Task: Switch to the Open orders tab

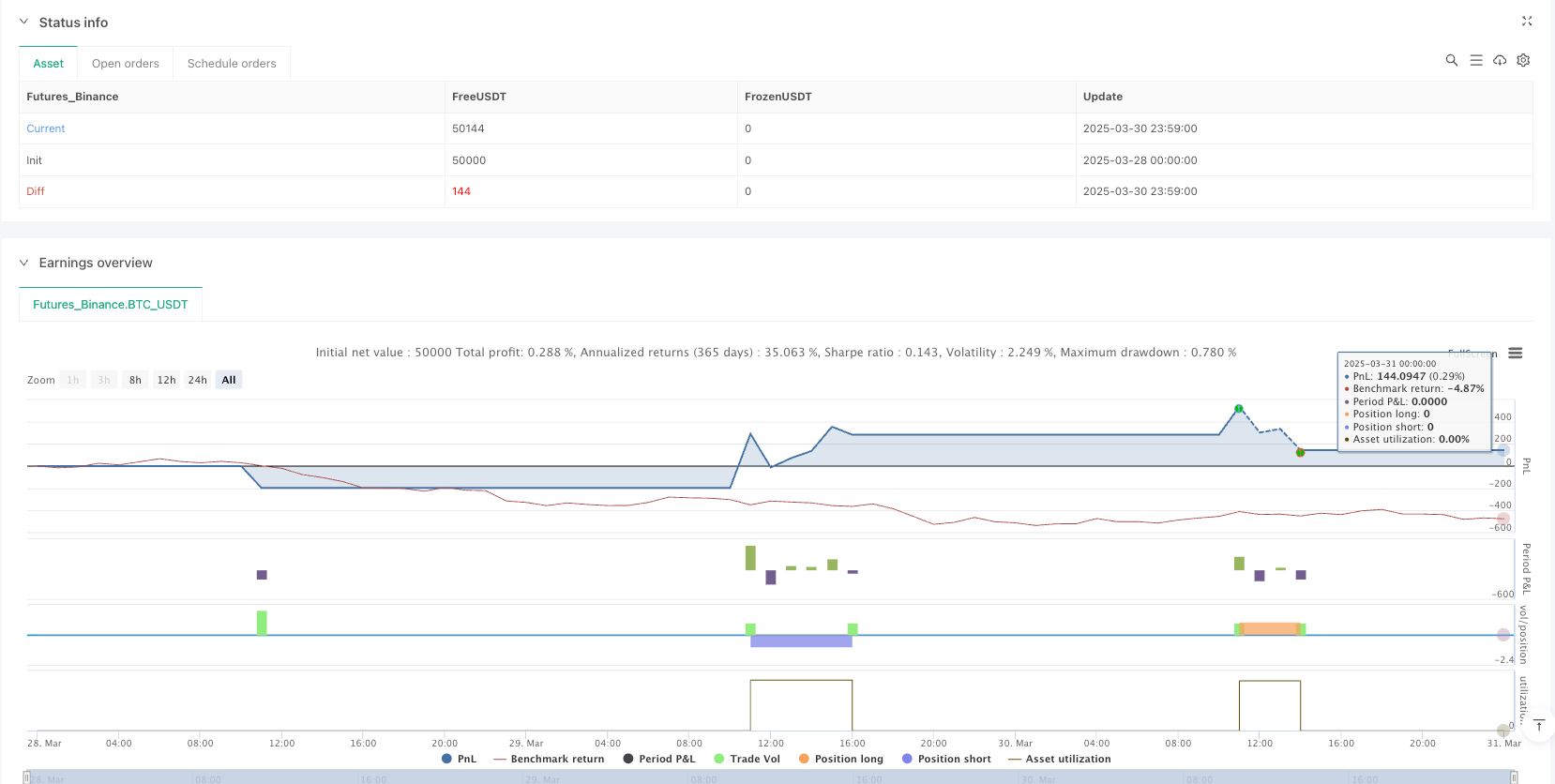Action: point(126,64)
